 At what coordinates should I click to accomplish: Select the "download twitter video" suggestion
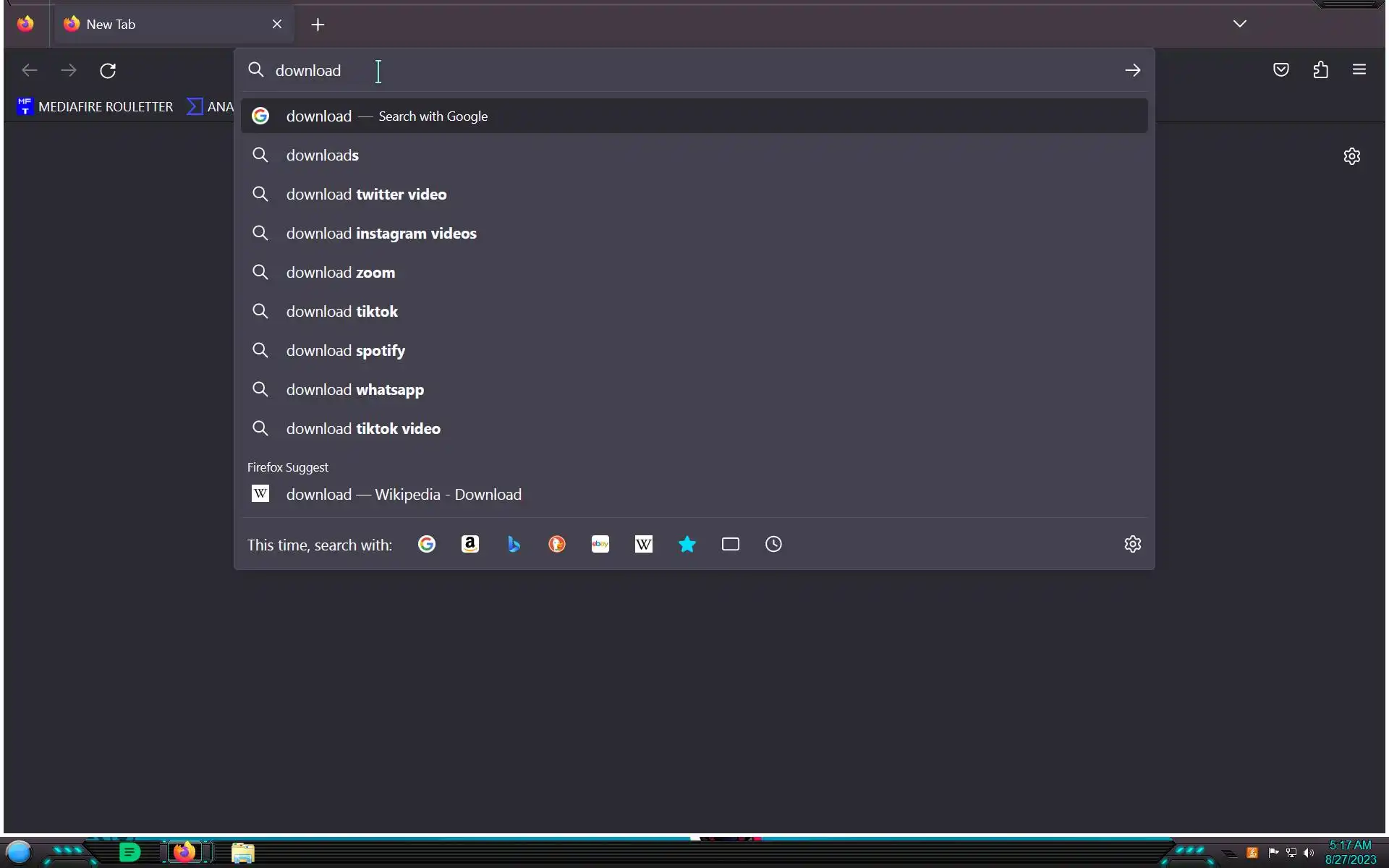366,195
